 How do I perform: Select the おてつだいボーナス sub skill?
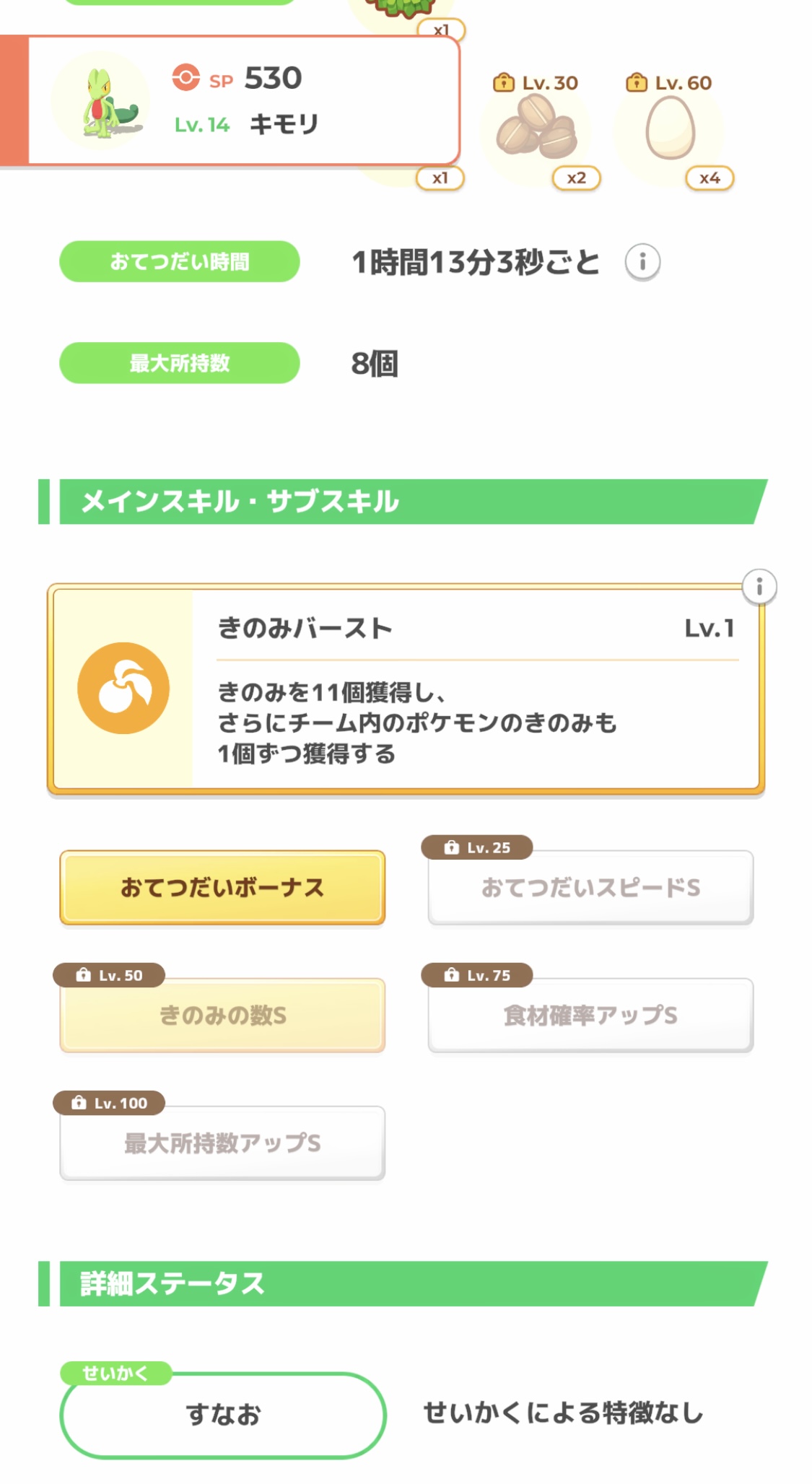222,887
